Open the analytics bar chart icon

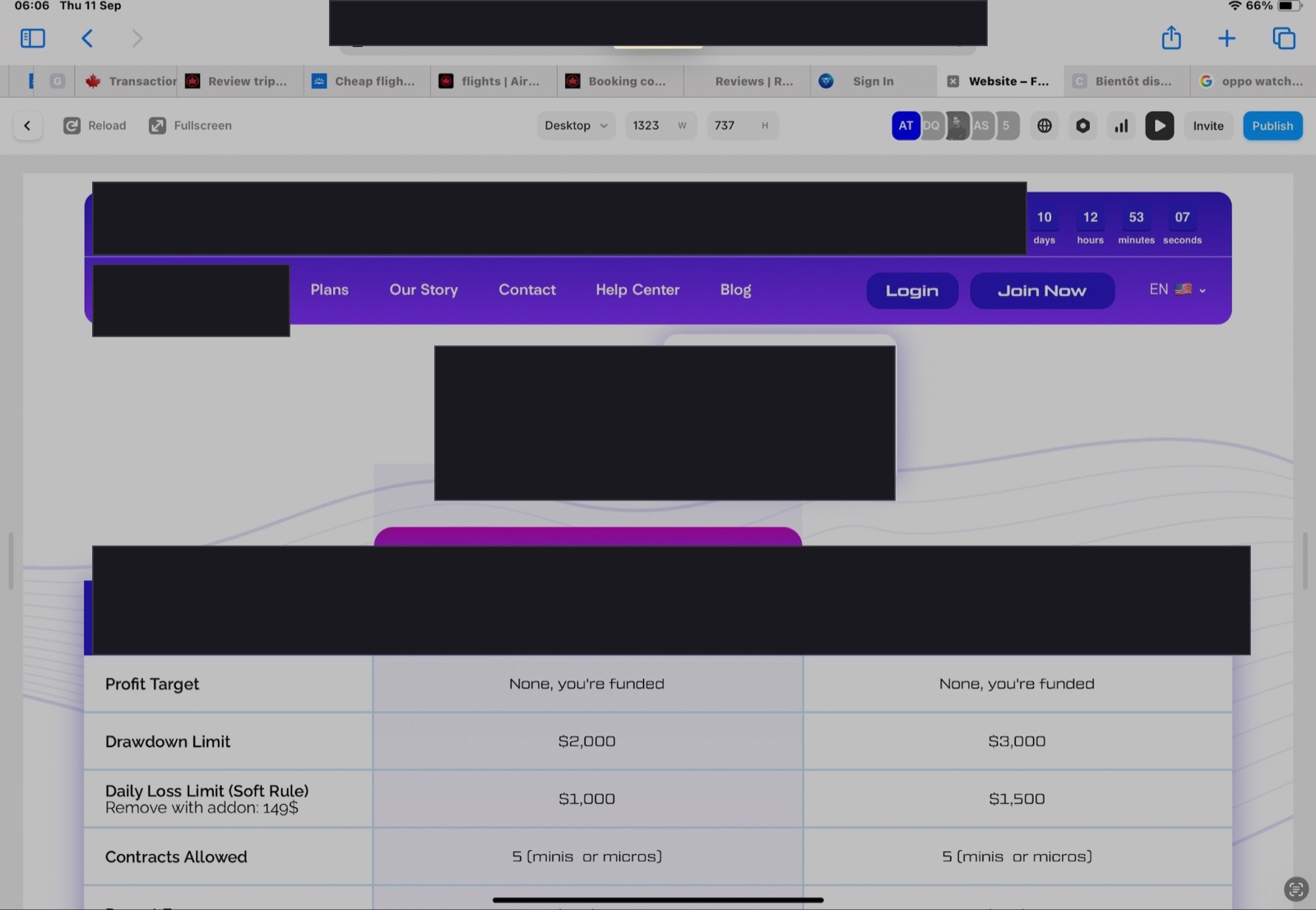coord(1121,126)
